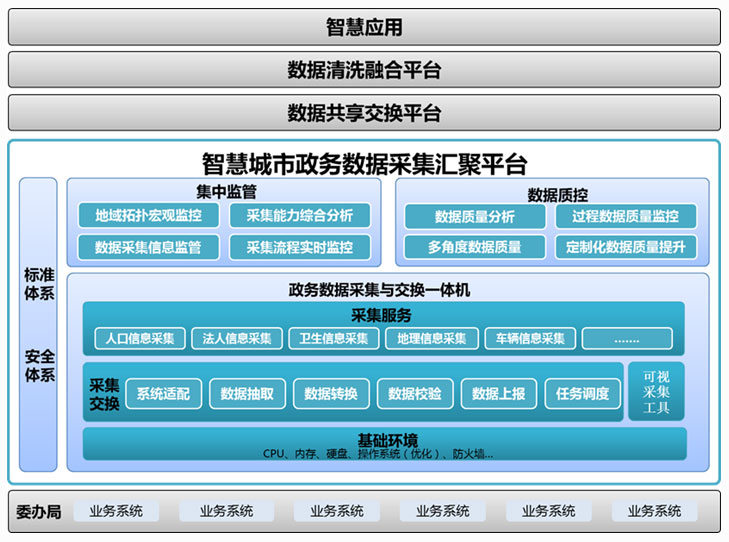Select the 过程数据质量监控 block

coord(625,216)
